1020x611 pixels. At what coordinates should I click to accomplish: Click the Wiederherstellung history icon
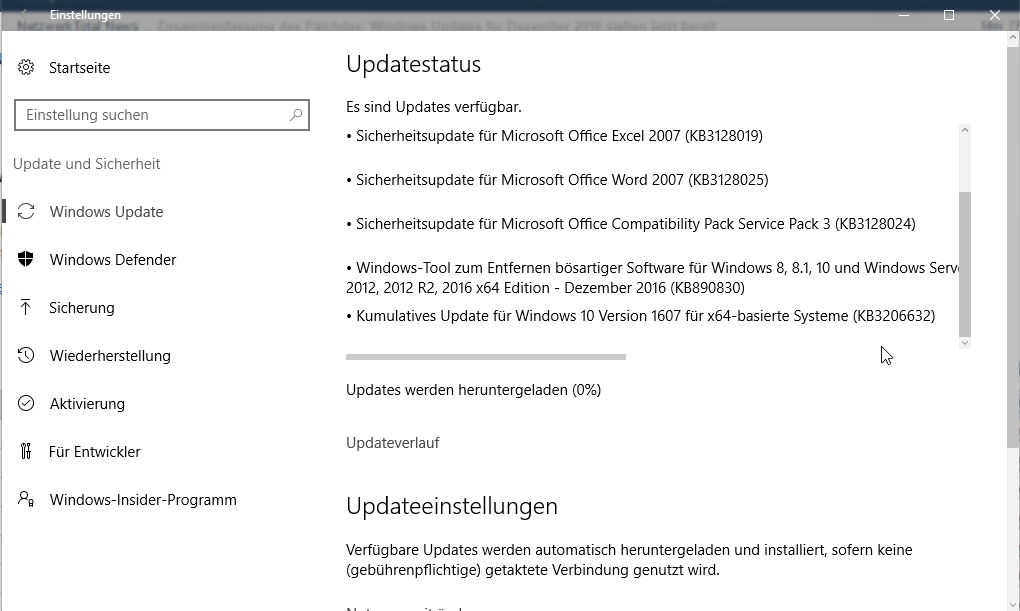pyautogui.click(x=27, y=356)
